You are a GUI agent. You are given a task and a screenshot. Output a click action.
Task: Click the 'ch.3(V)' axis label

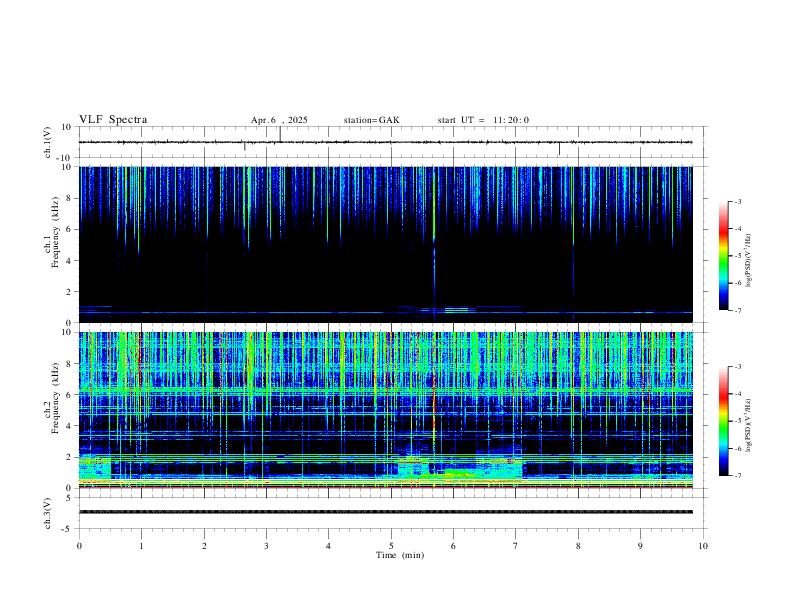[47, 514]
